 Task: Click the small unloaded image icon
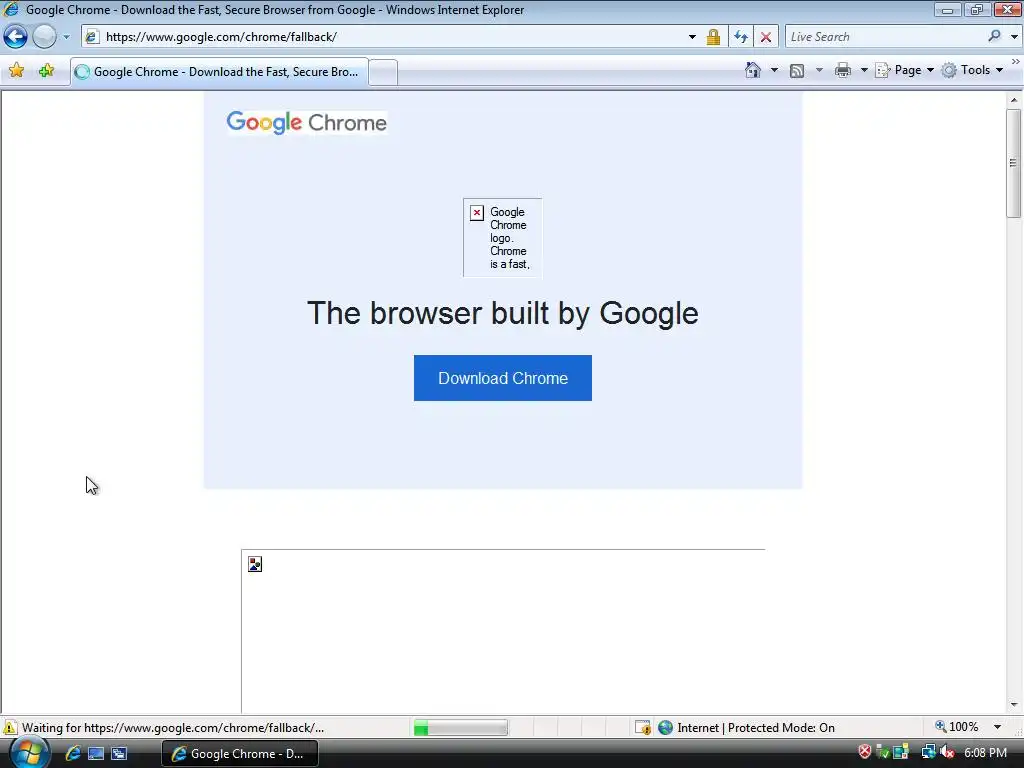point(255,564)
